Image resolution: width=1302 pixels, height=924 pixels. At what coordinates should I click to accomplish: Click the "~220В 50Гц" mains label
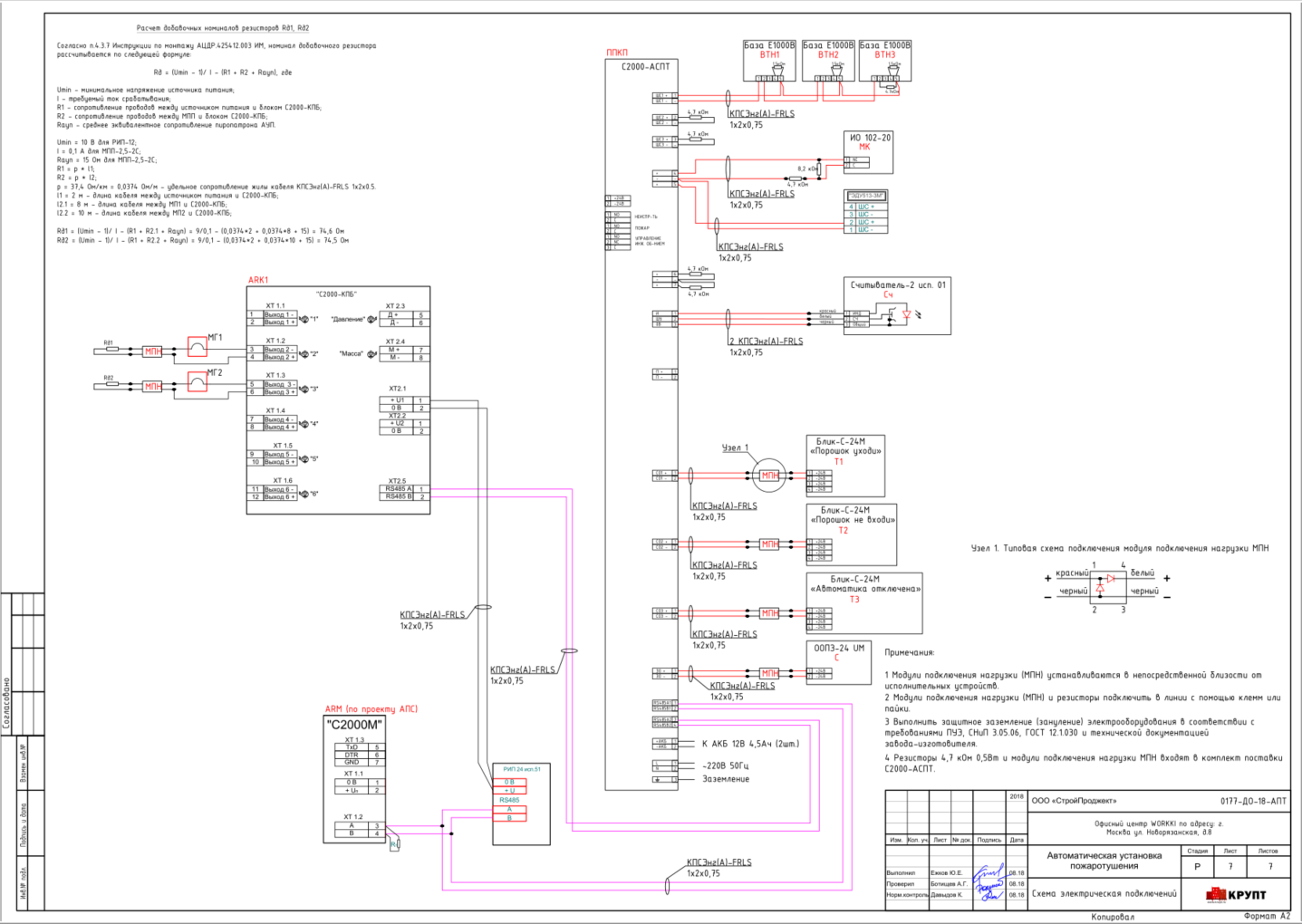pos(726,765)
